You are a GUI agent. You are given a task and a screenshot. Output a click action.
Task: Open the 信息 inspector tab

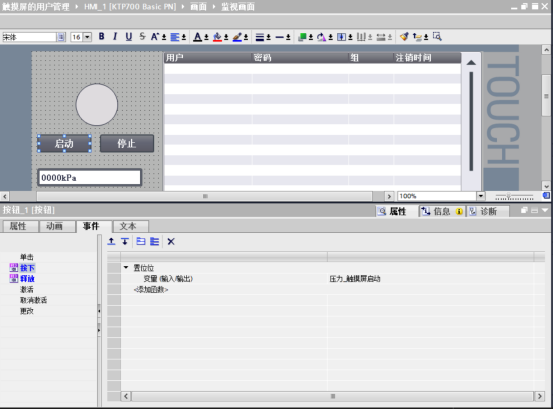tap(442, 211)
